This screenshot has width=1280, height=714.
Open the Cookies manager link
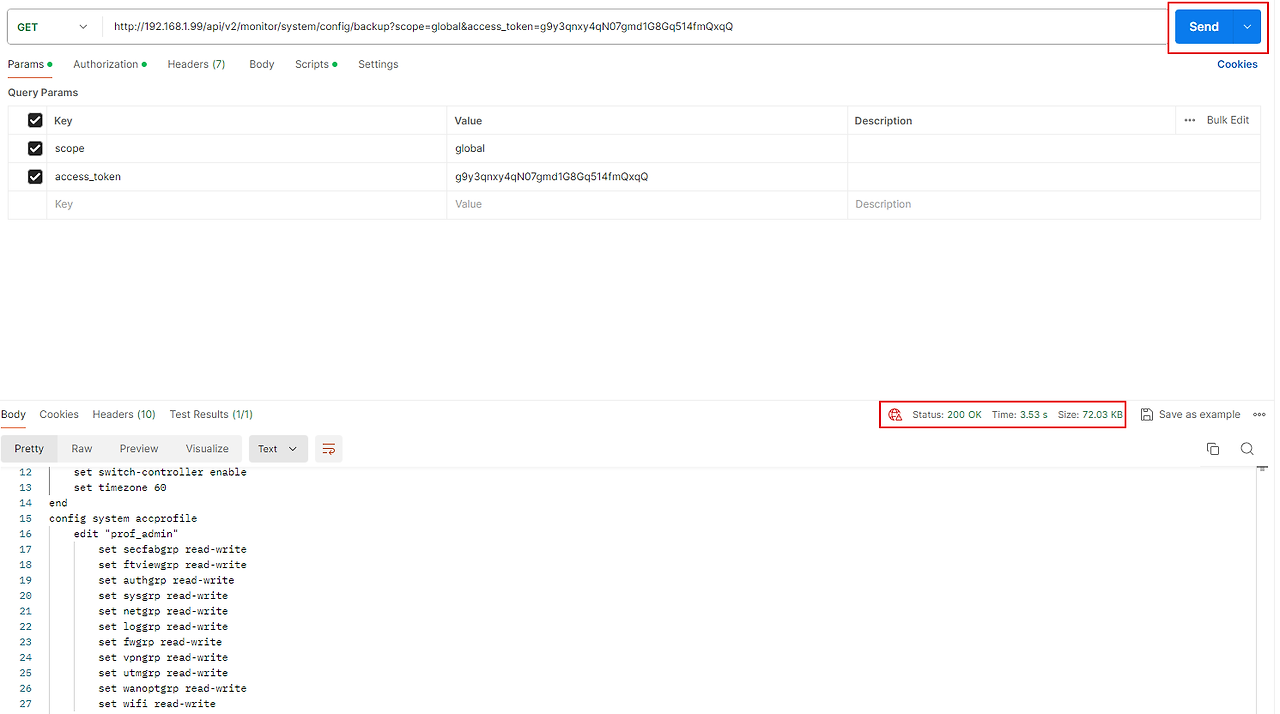[x=1237, y=64]
